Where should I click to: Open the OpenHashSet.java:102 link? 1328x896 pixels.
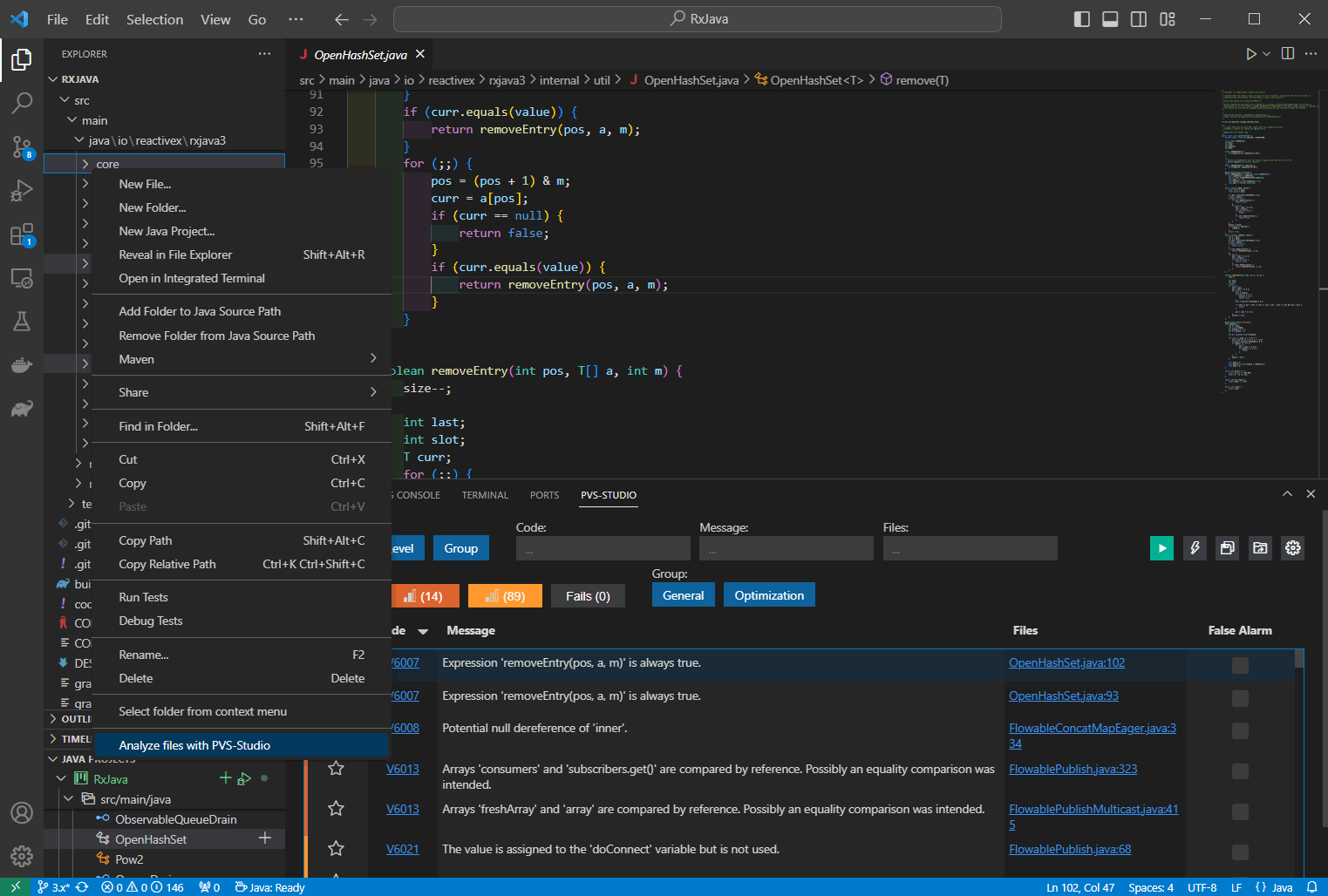tap(1066, 662)
